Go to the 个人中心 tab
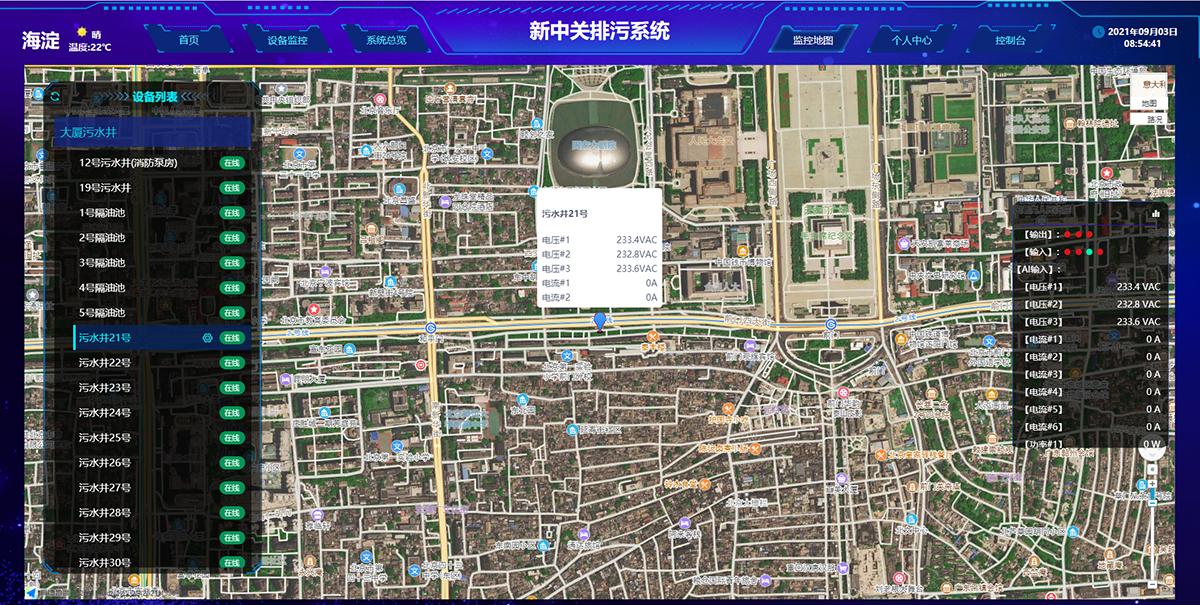The width and height of the screenshot is (1200, 605). pos(912,41)
